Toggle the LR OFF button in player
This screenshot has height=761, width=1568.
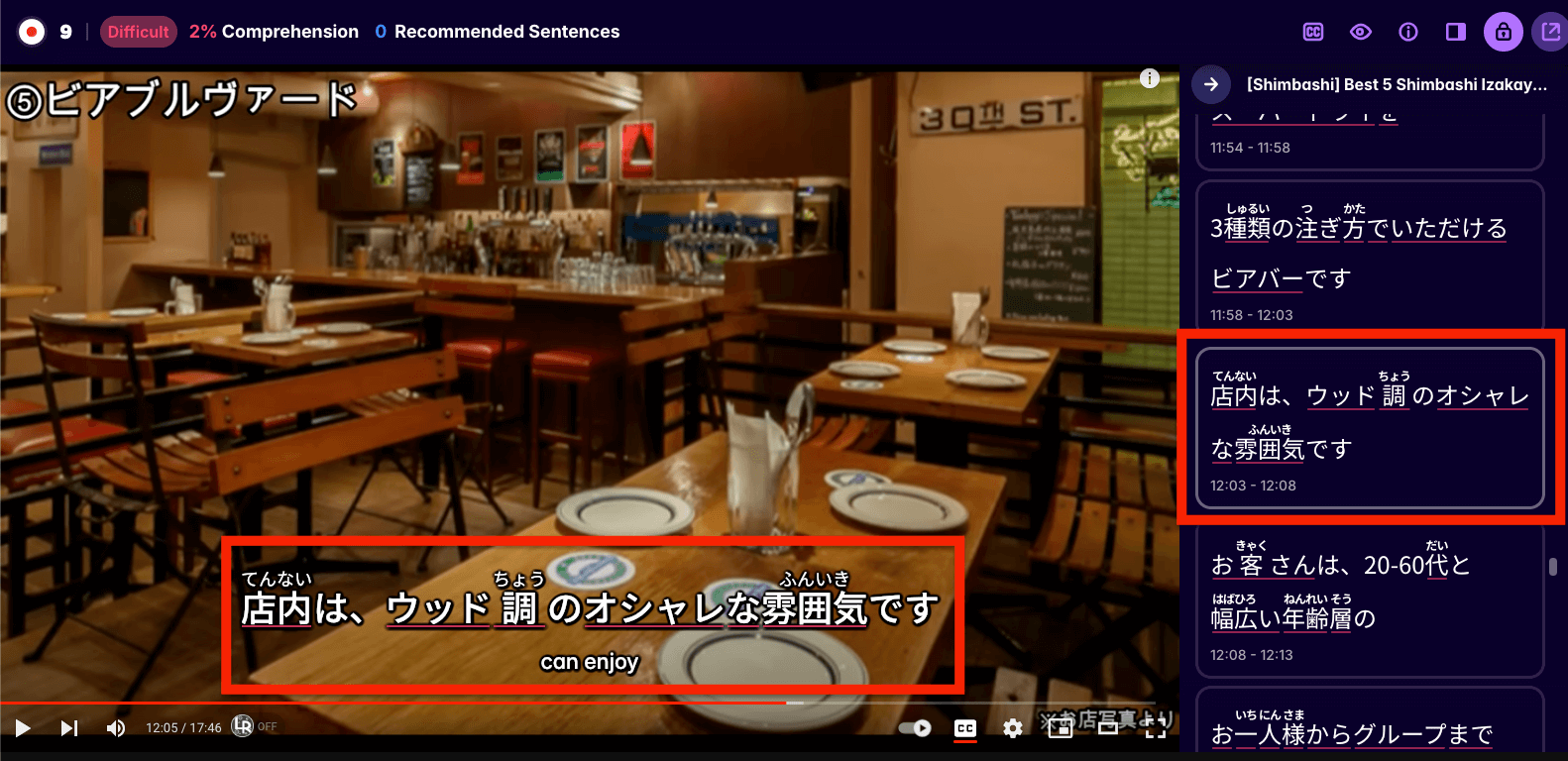(254, 726)
